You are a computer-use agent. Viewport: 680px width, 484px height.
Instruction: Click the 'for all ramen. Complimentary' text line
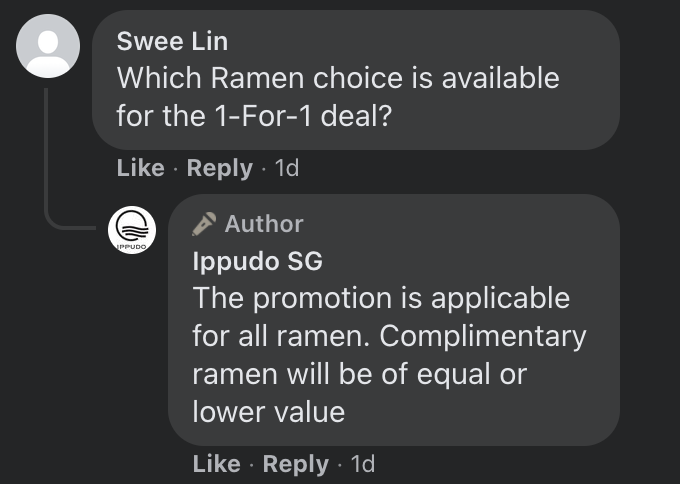[x=389, y=336]
